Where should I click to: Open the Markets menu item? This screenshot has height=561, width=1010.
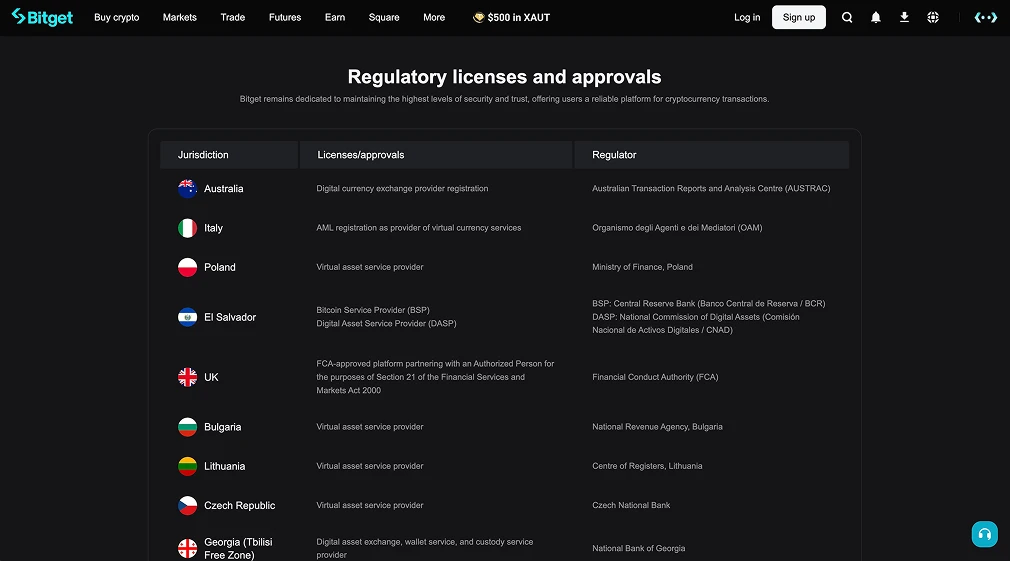coord(180,17)
